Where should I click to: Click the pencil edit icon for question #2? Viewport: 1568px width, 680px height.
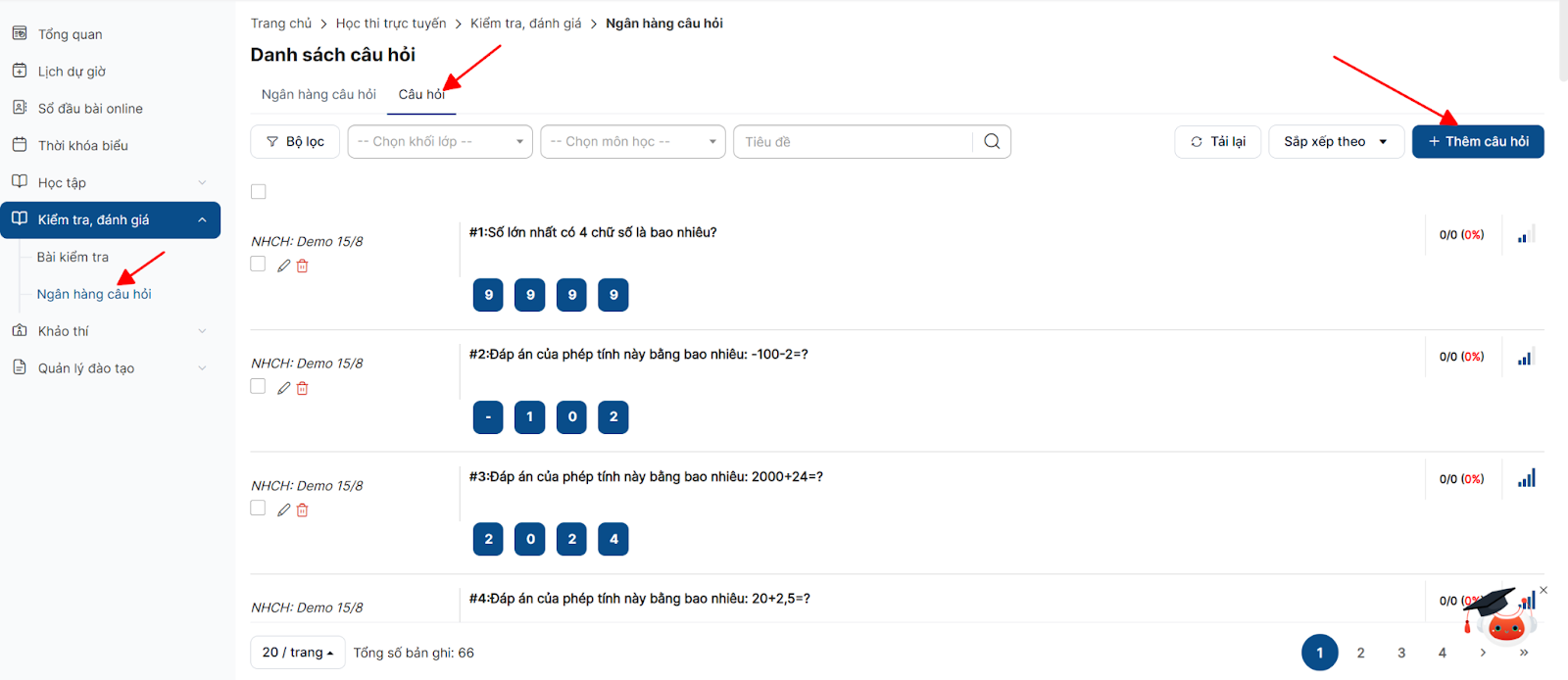coord(283,388)
